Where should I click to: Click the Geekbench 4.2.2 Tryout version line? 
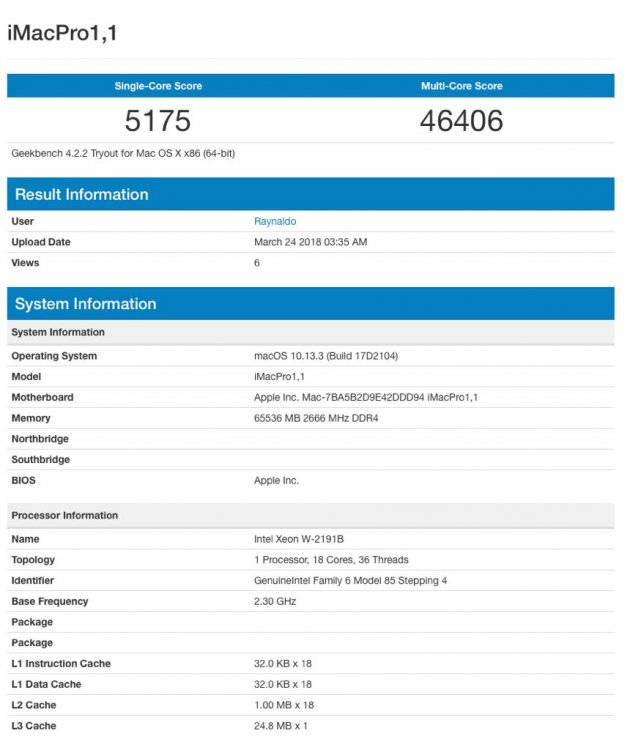tap(123, 154)
